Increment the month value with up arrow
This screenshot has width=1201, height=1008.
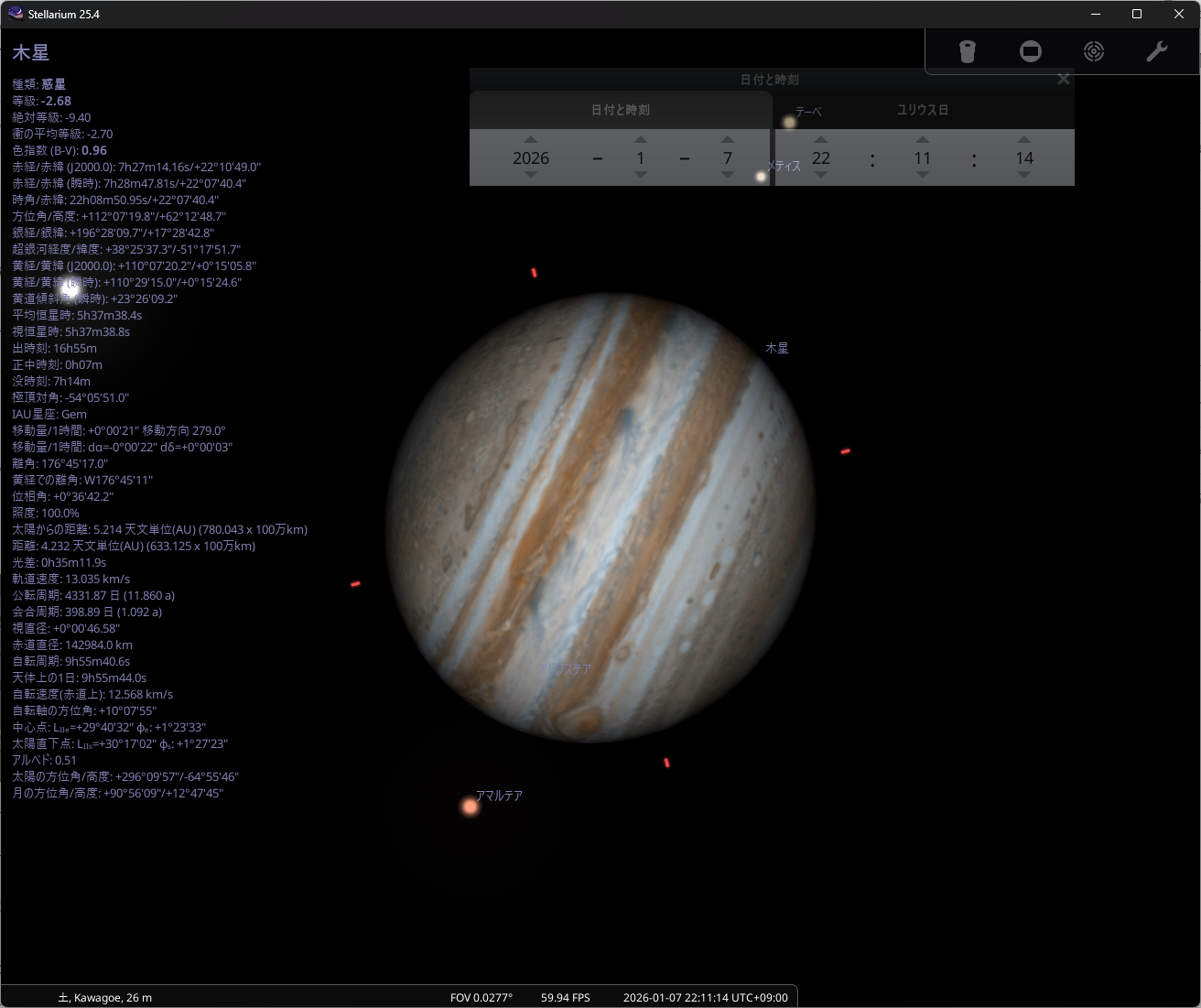(x=641, y=140)
